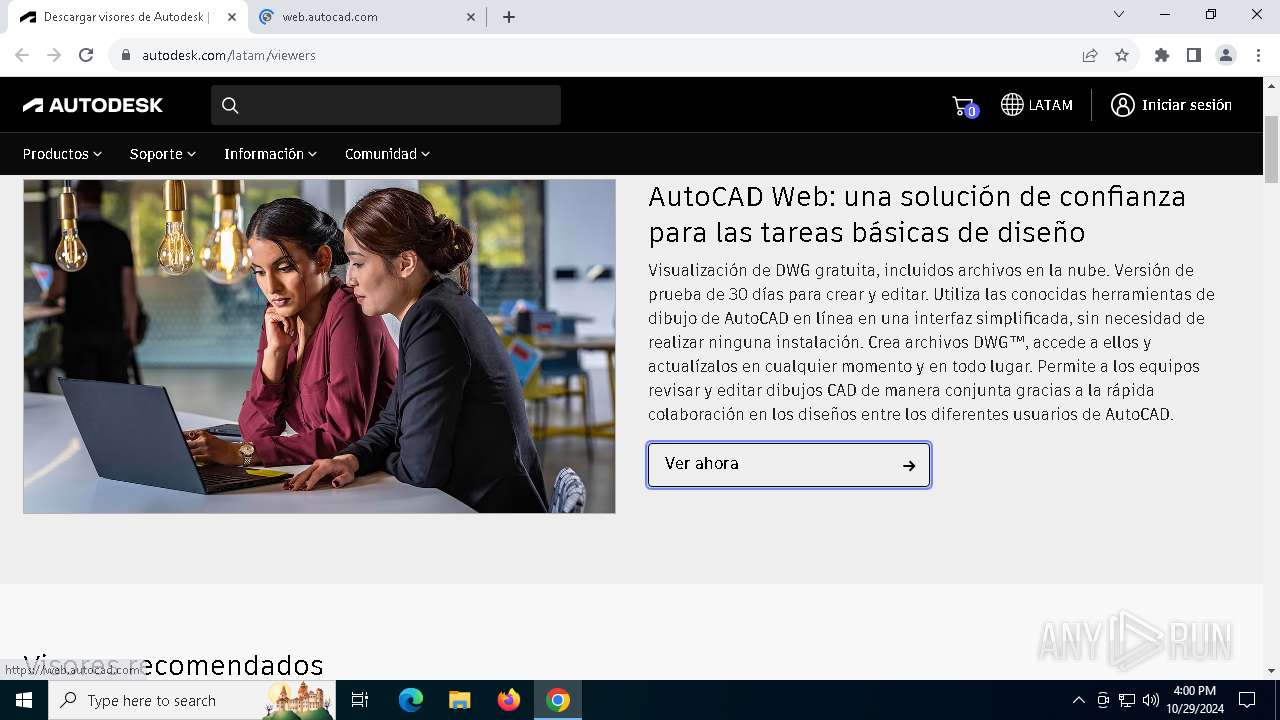Click the Autodesk logo
1280x720 pixels.
tap(93, 105)
